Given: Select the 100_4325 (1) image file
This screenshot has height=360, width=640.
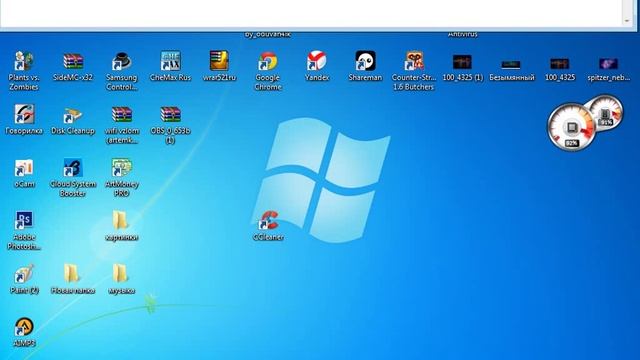Looking at the screenshot, I should (462, 62).
